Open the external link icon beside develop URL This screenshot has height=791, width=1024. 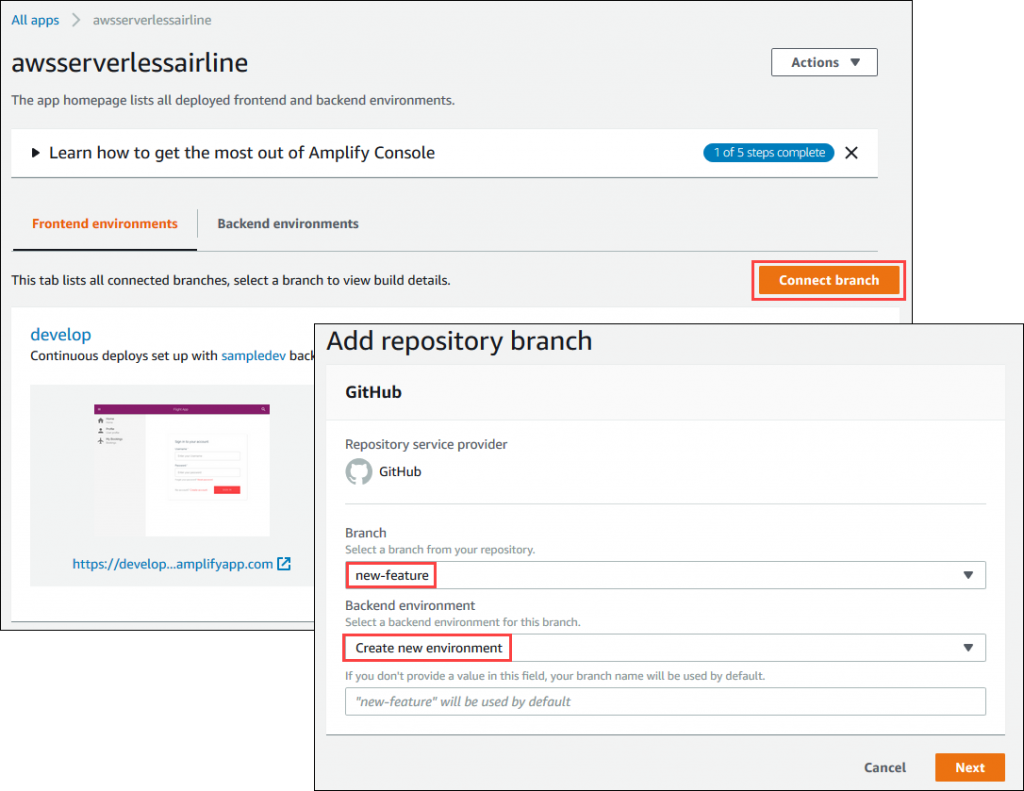tap(283, 563)
